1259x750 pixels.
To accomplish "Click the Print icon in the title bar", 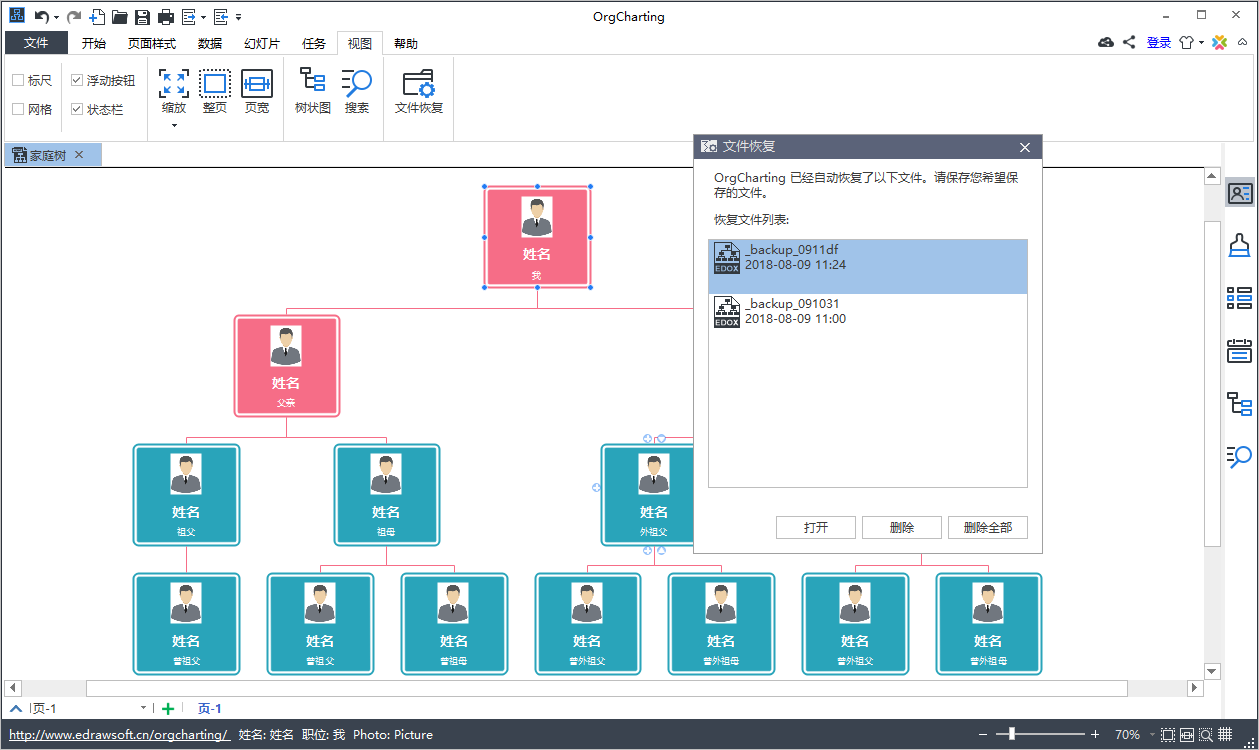I will point(166,17).
